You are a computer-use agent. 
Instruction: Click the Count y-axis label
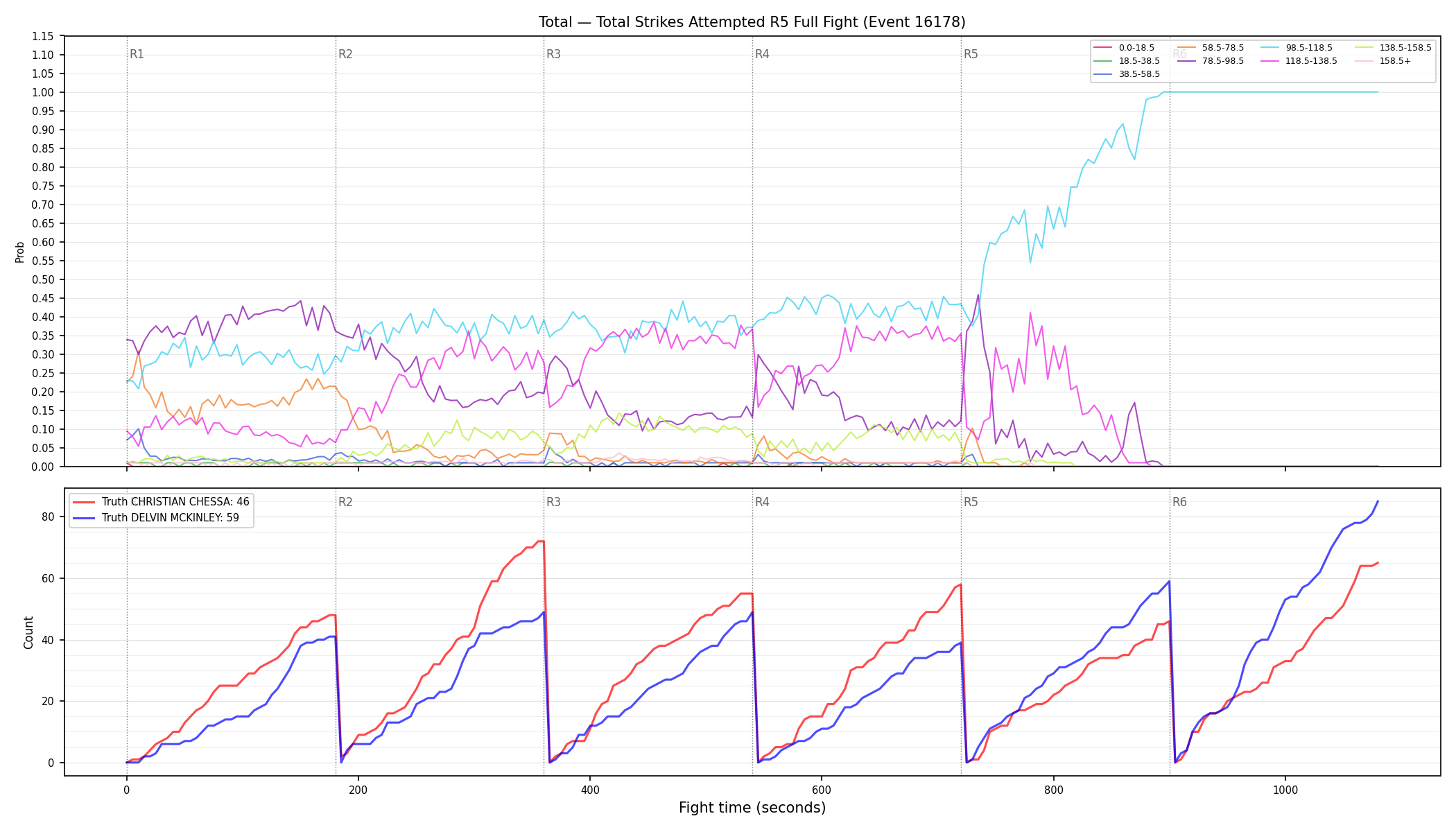[28, 632]
